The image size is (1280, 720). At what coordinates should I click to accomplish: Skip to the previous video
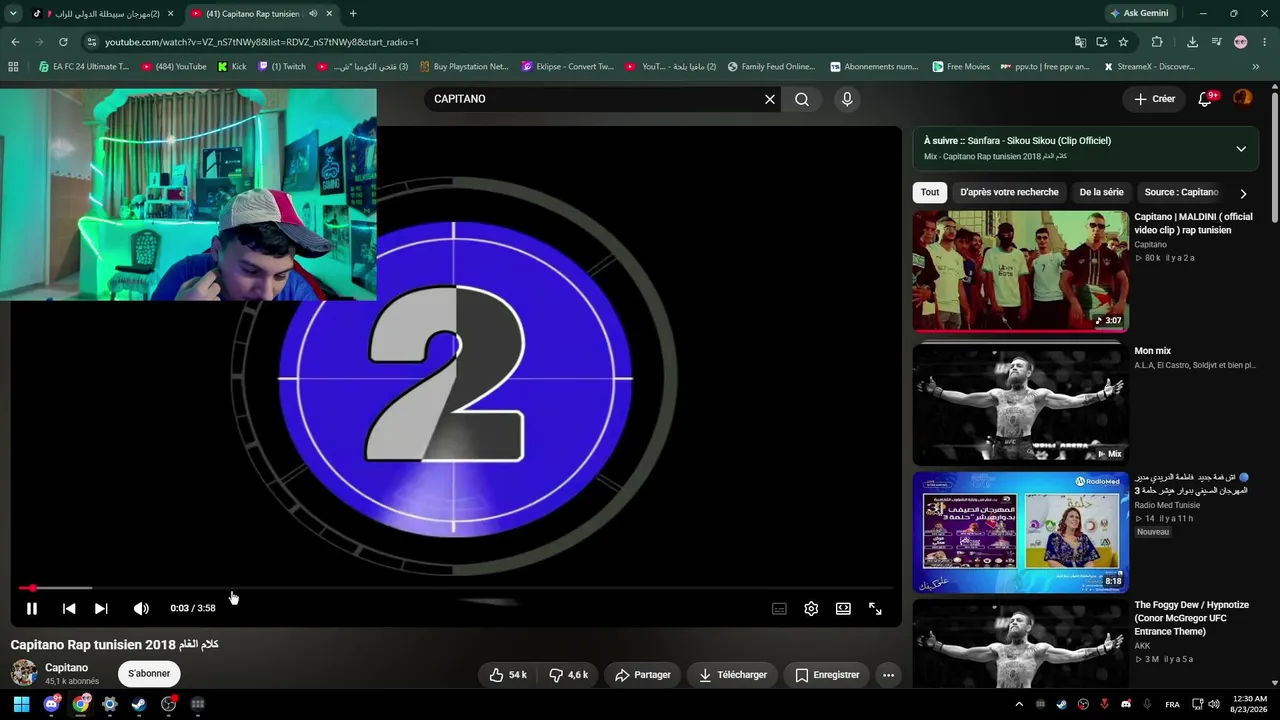click(69, 608)
